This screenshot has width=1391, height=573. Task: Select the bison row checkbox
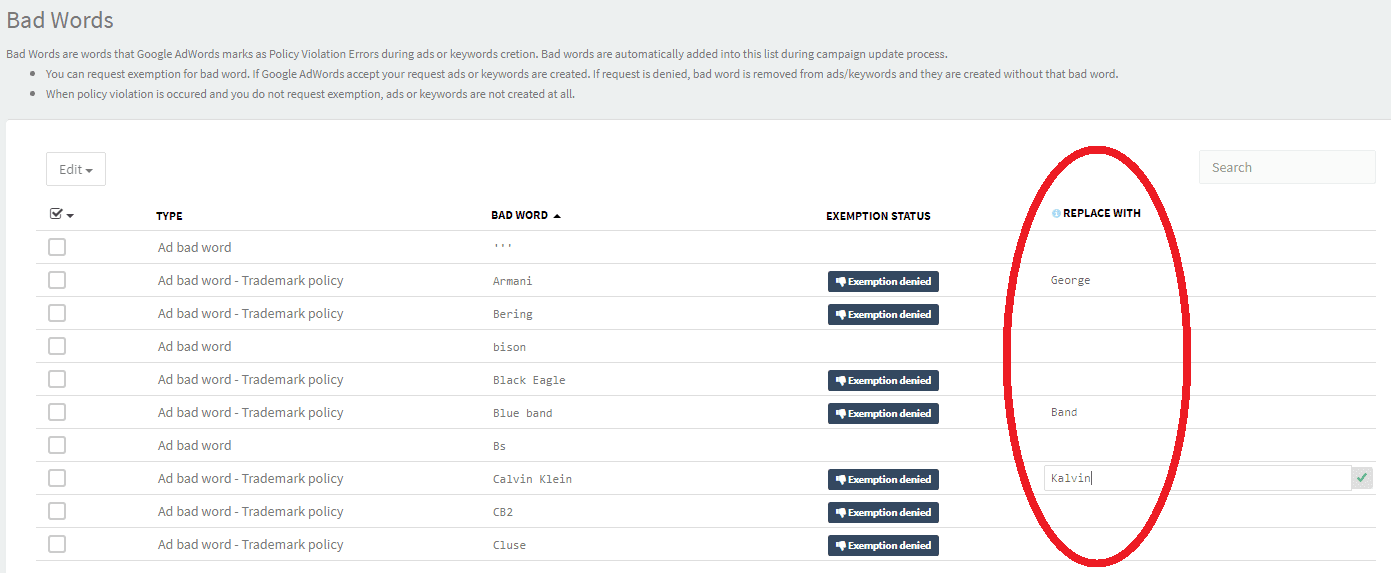click(57, 346)
